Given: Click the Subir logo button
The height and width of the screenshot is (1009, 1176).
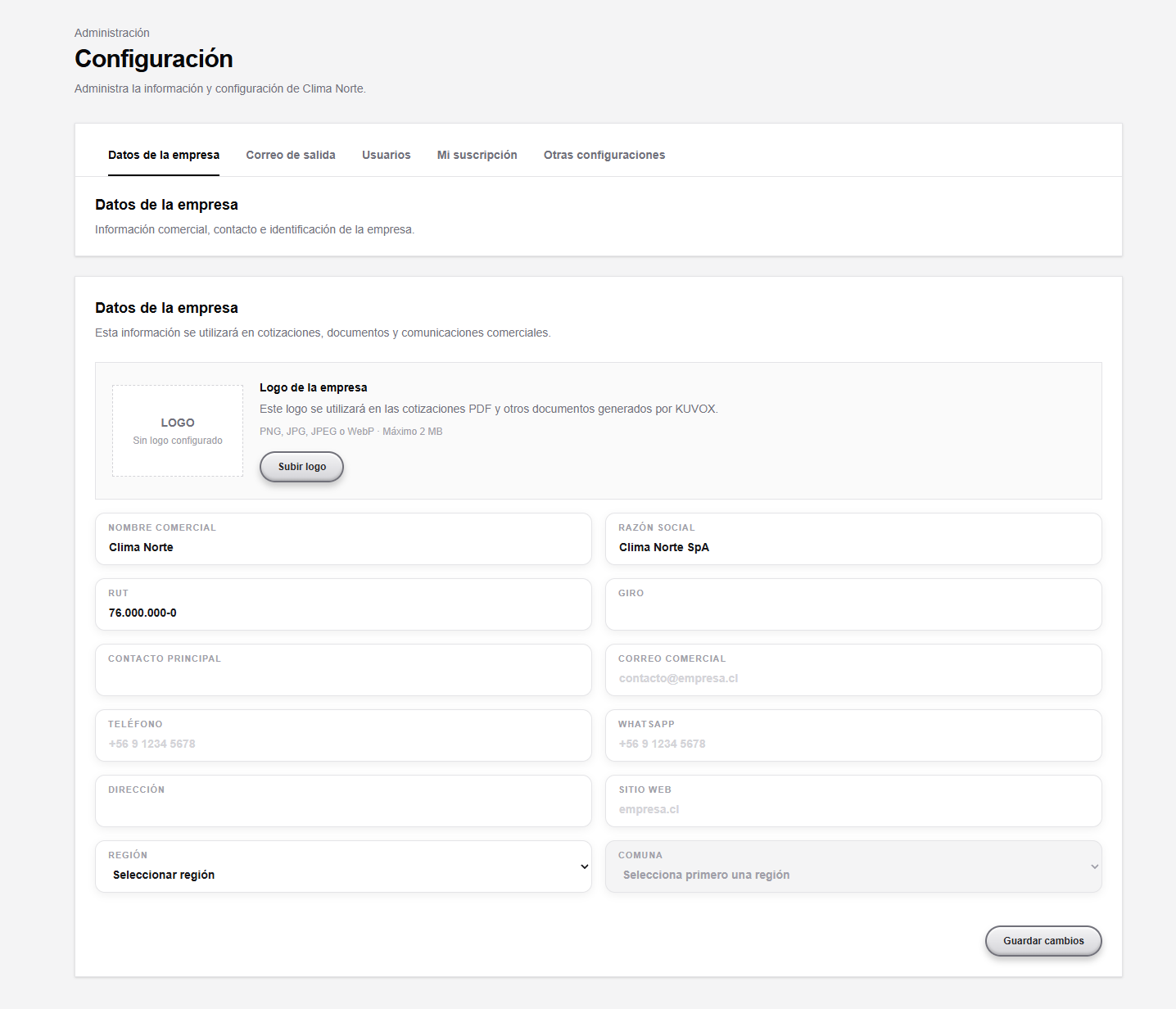Looking at the screenshot, I should click(301, 467).
